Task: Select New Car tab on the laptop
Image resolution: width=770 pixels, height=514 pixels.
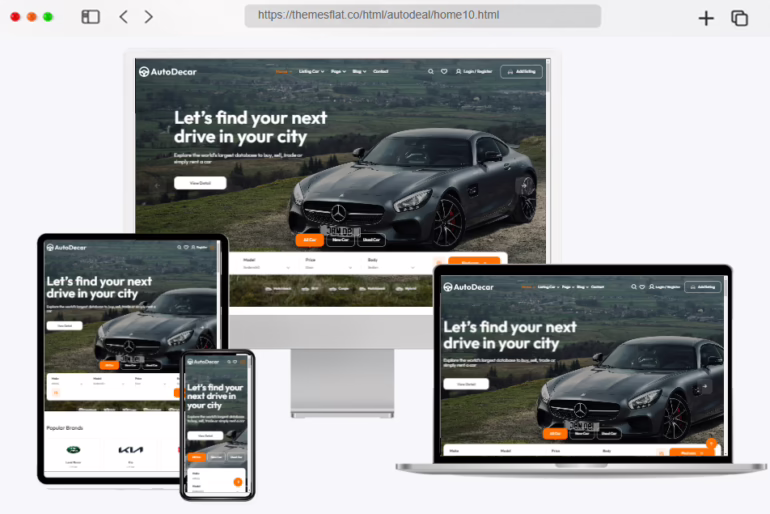Action: [582, 433]
